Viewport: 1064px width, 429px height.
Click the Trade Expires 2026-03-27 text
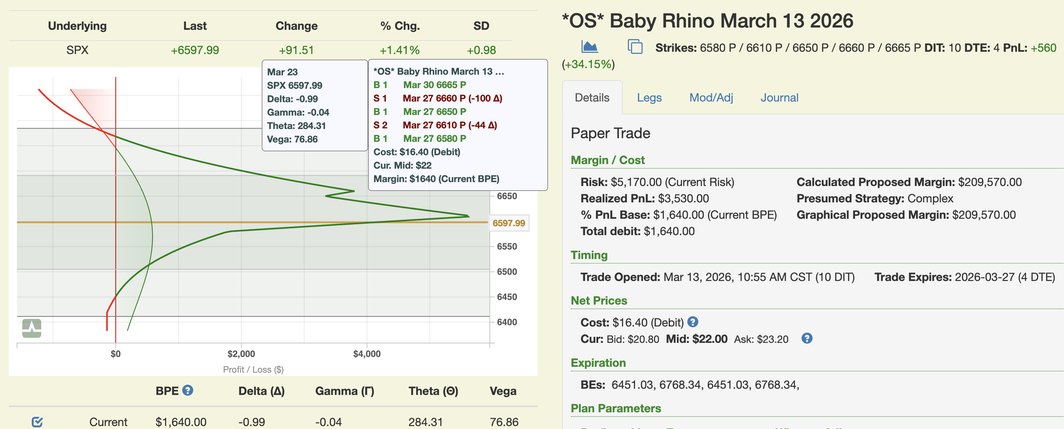click(965, 277)
